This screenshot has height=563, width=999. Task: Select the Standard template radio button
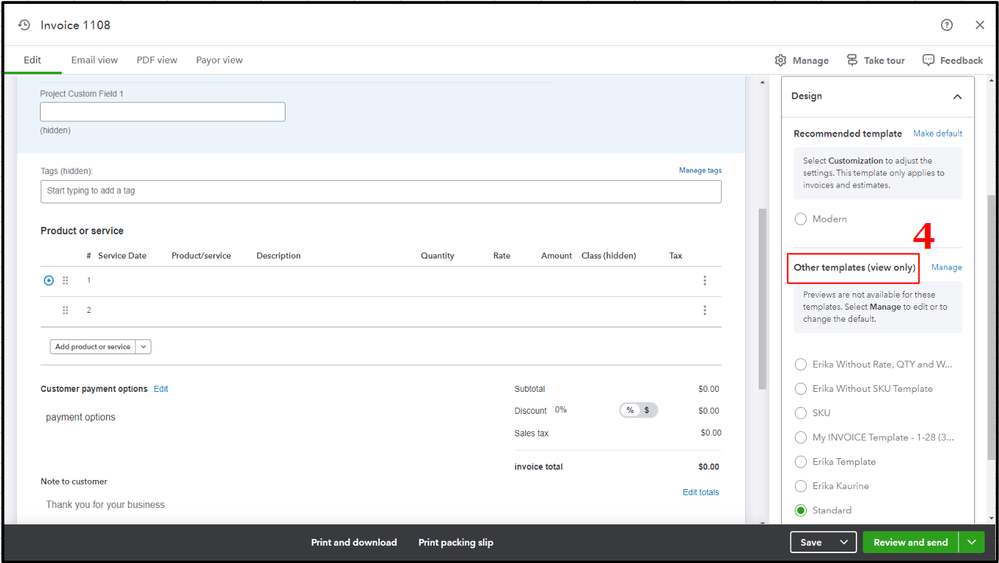801,510
